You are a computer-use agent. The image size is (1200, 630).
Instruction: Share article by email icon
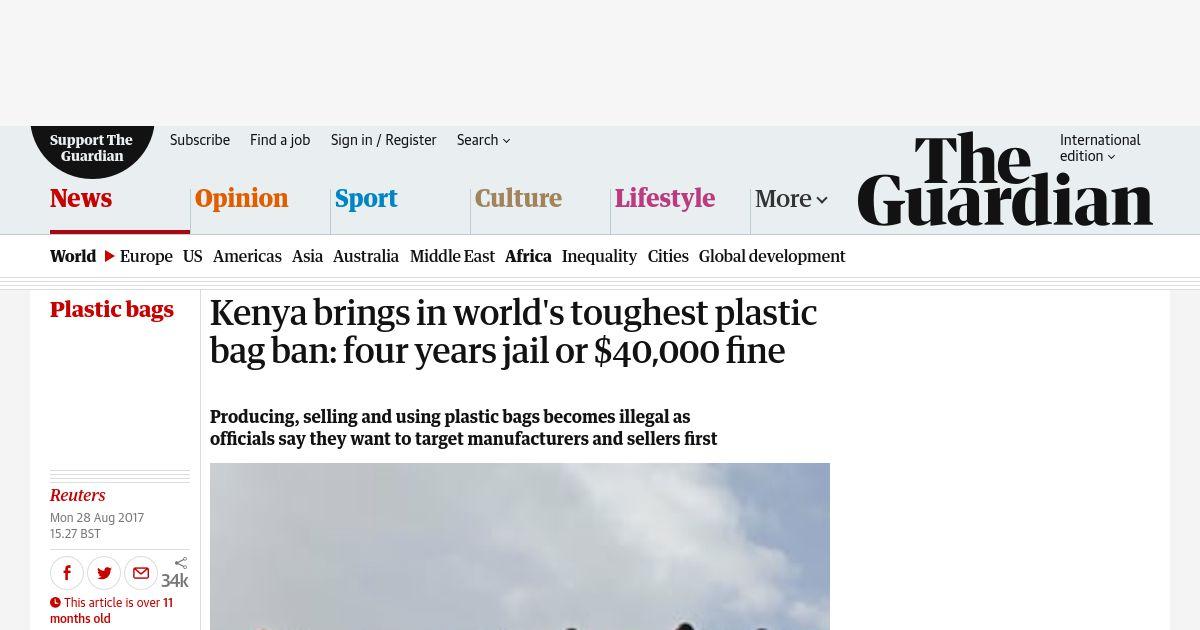point(141,573)
